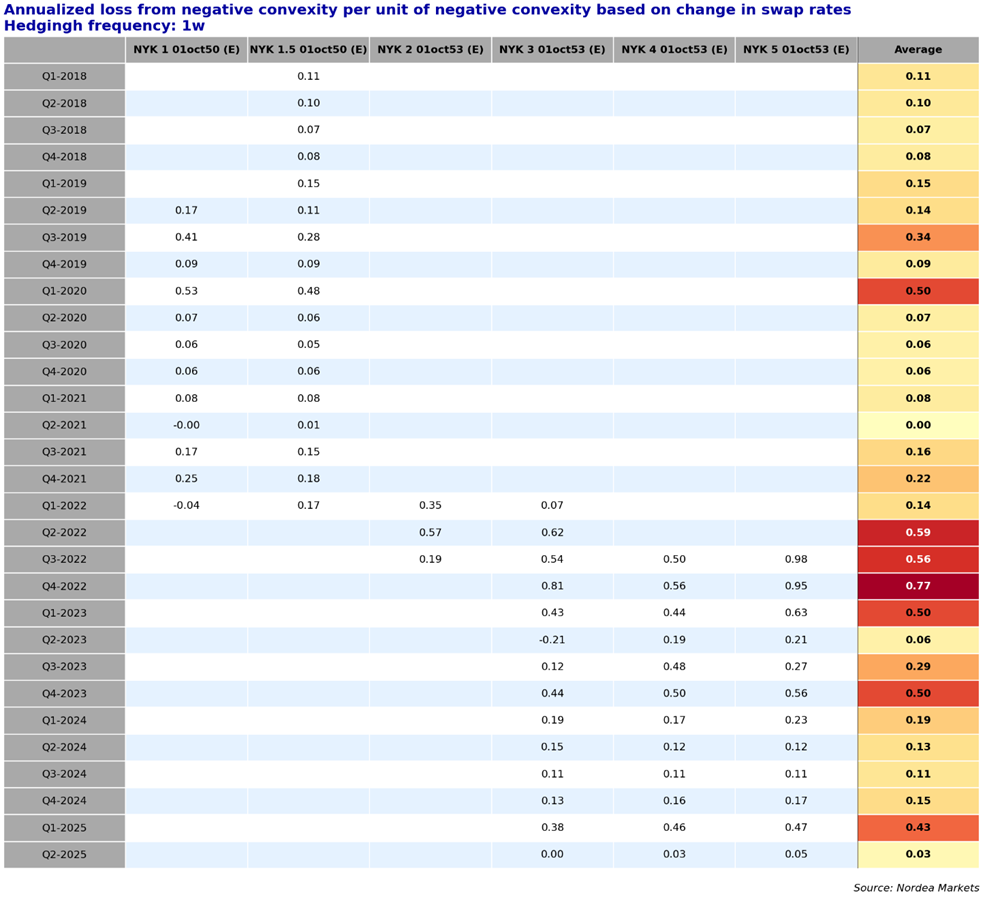This screenshot has width=983, height=897.
Task: Click the "NYK 4 01oct53 (E)" column header
Action: click(x=674, y=50)
